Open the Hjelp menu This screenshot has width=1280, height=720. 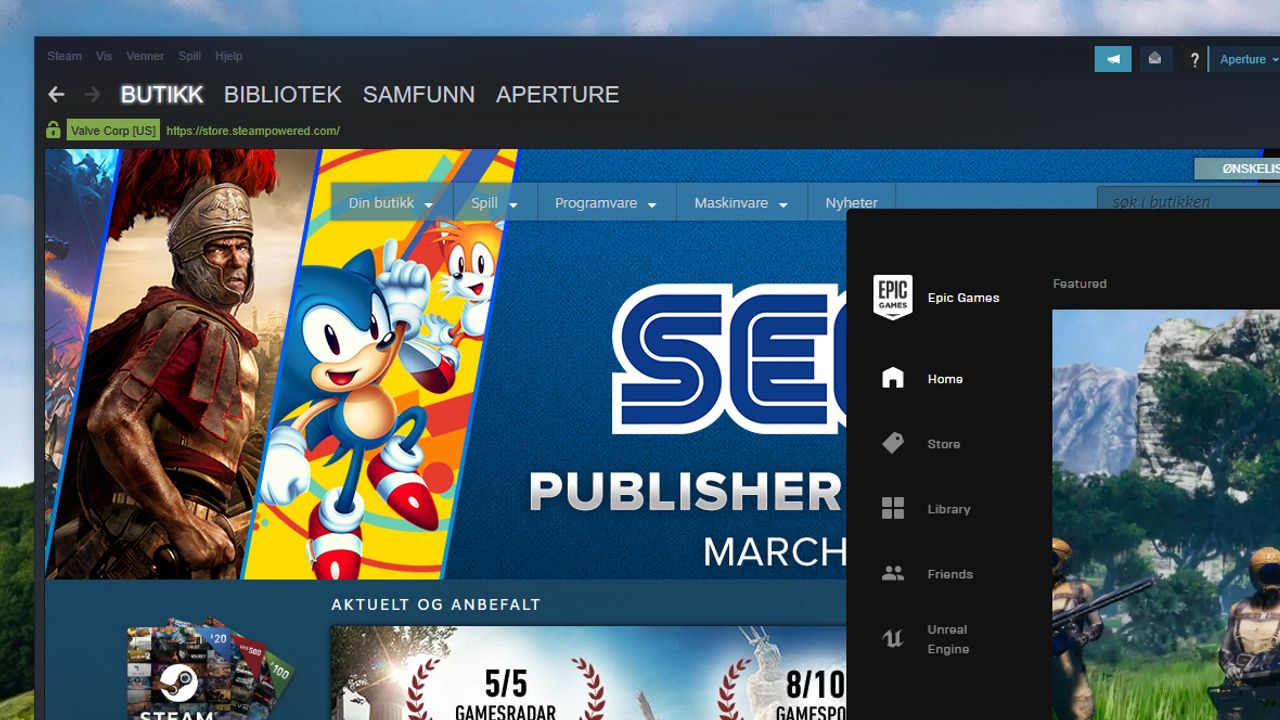click(228, 56)
